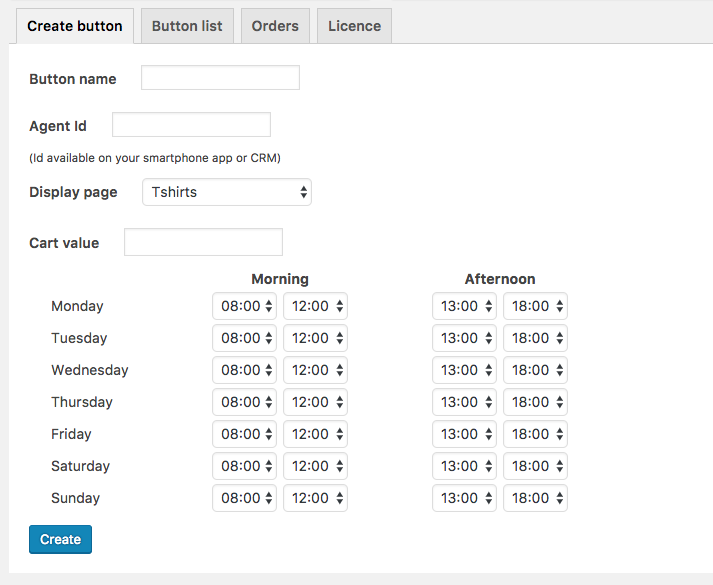Screen dimensions: 713x585
Task: Open Wednesday morning start time 08:00 dropdown
Action: coord(245,370)
